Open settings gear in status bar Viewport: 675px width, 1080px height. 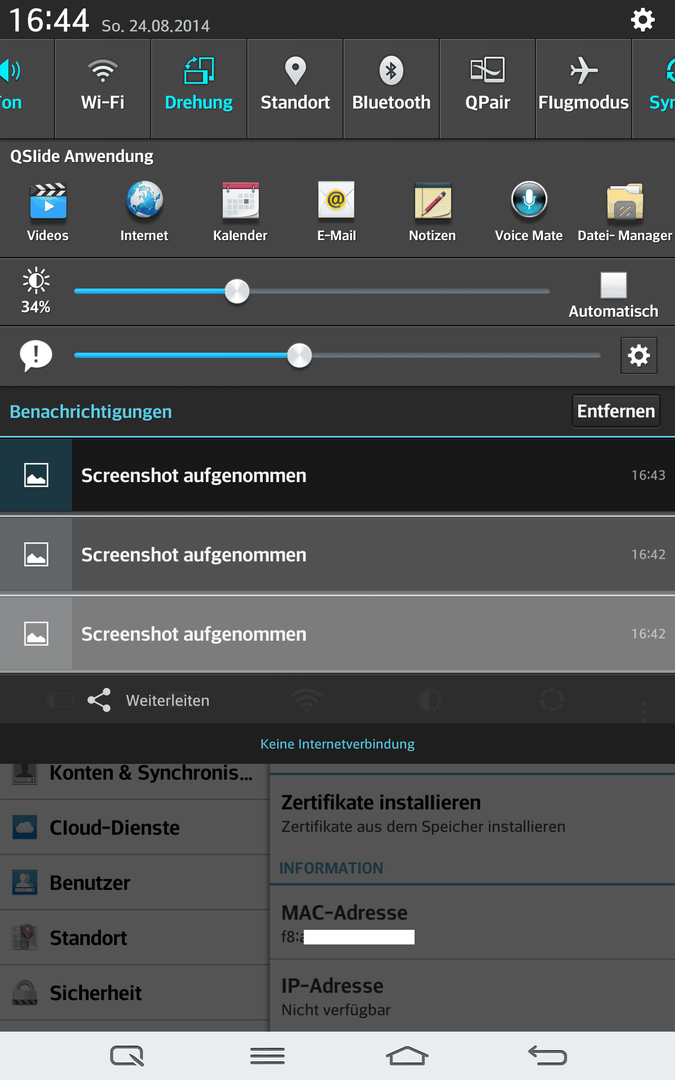point(642,19)
